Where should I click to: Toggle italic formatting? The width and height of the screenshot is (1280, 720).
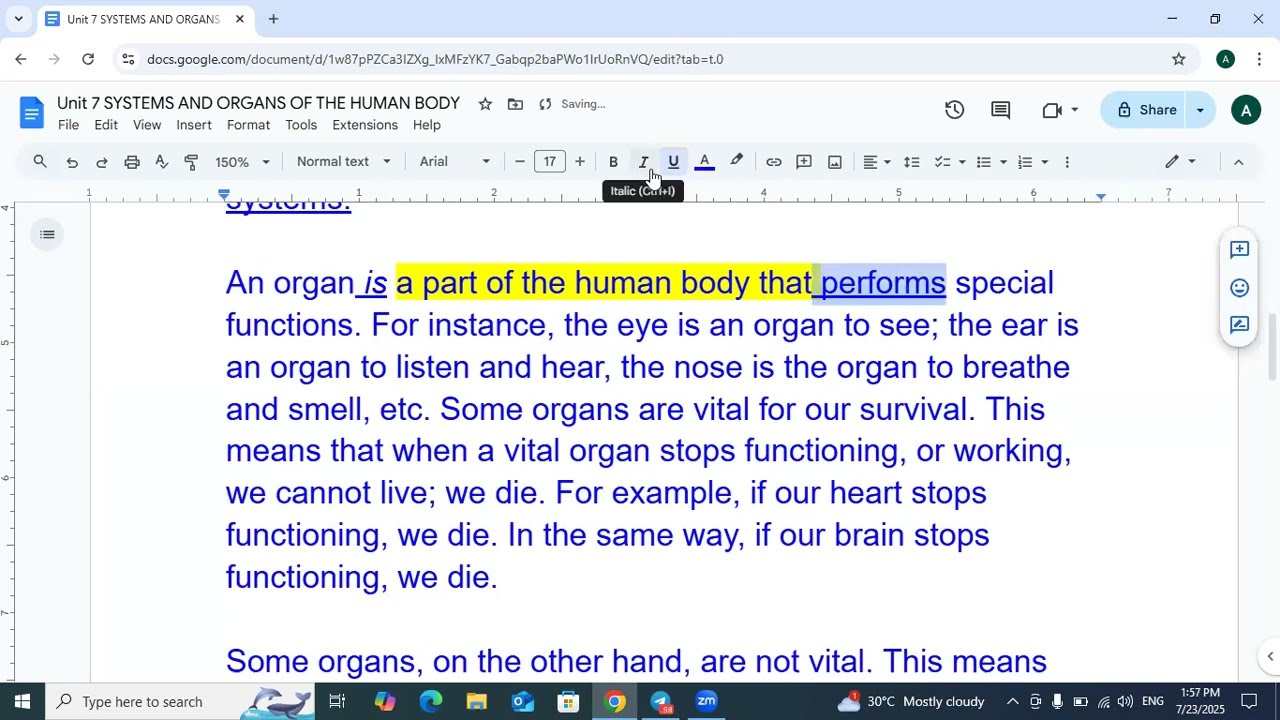pyautogui.click(x=643, y=162)
